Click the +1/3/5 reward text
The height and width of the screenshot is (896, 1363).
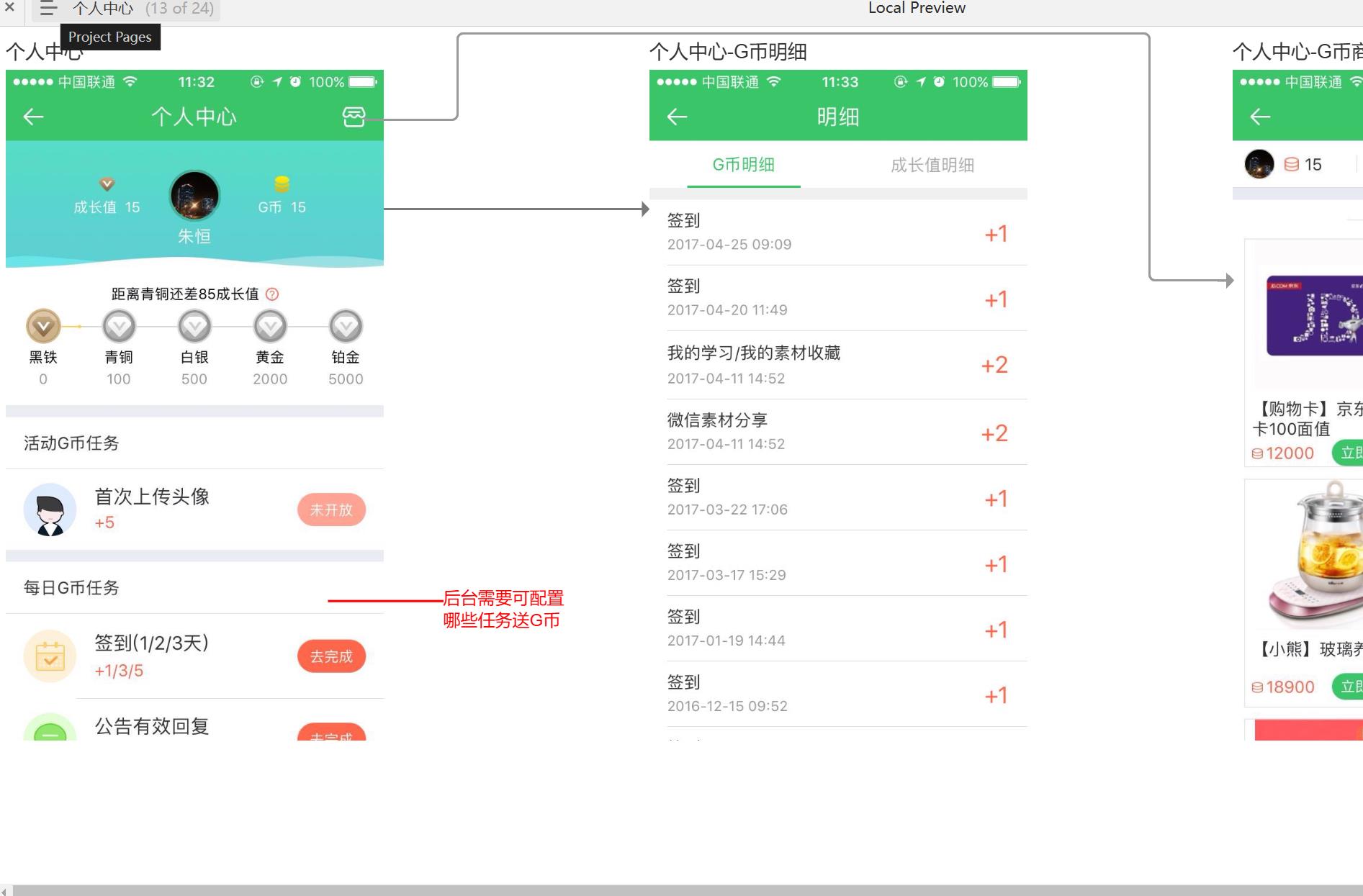[119, 671]
